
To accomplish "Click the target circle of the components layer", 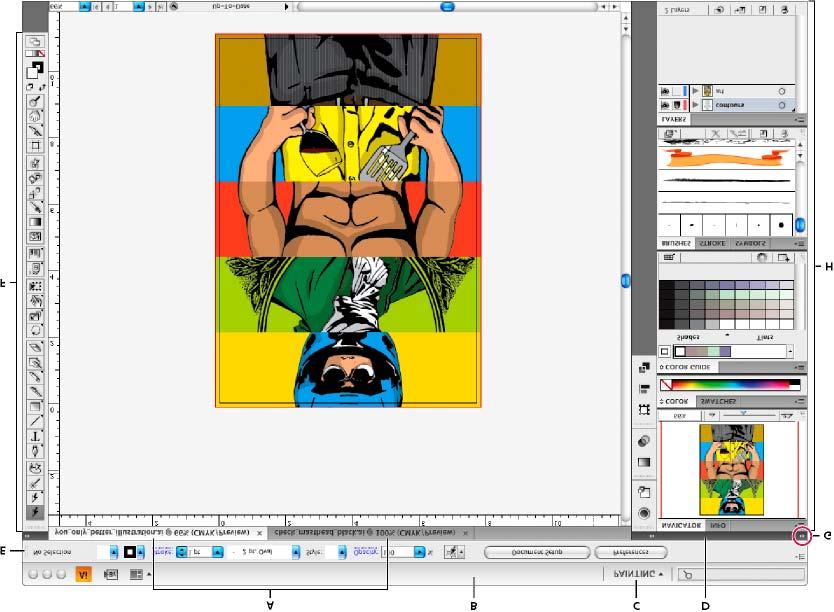I will 781,105.
